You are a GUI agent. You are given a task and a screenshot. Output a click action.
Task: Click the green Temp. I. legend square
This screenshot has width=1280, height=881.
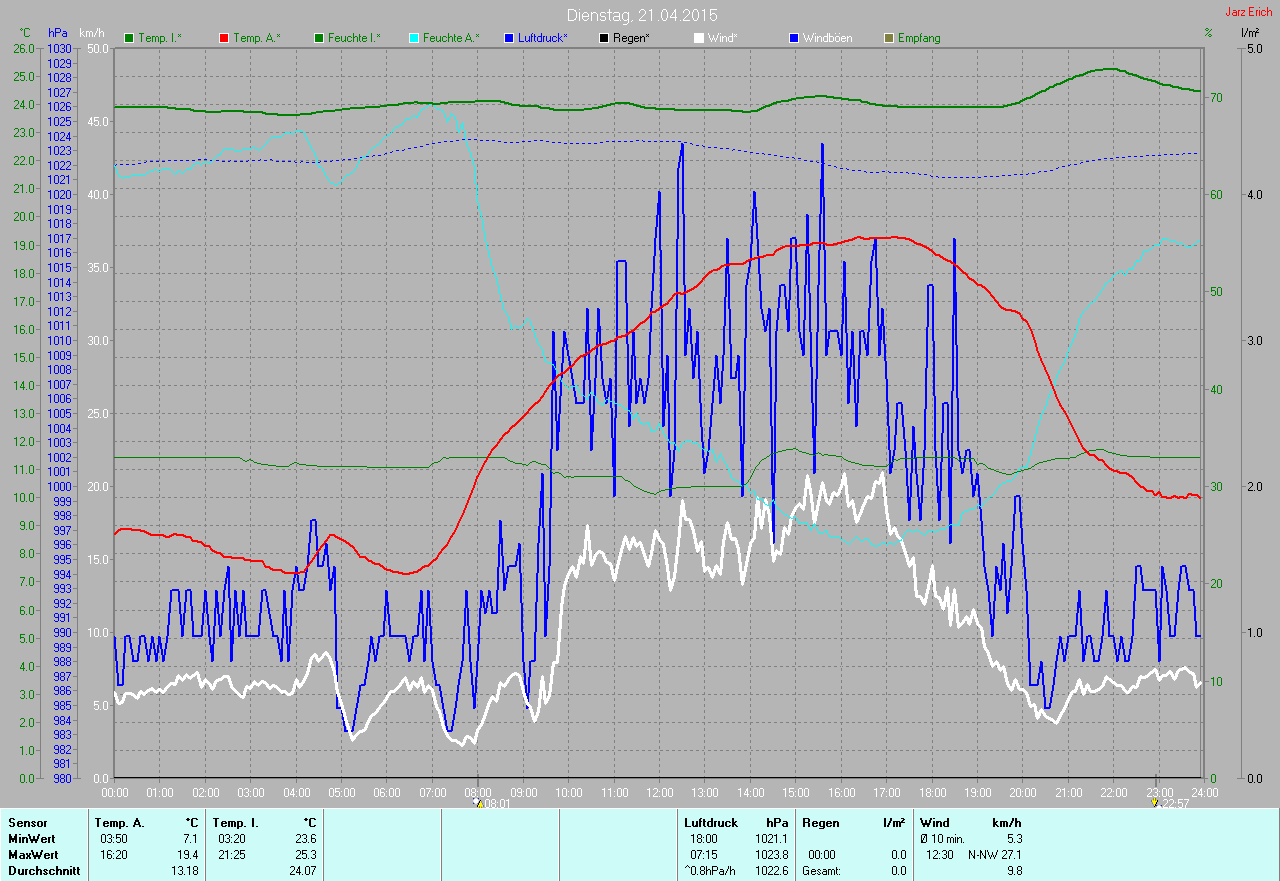(129, 38)
